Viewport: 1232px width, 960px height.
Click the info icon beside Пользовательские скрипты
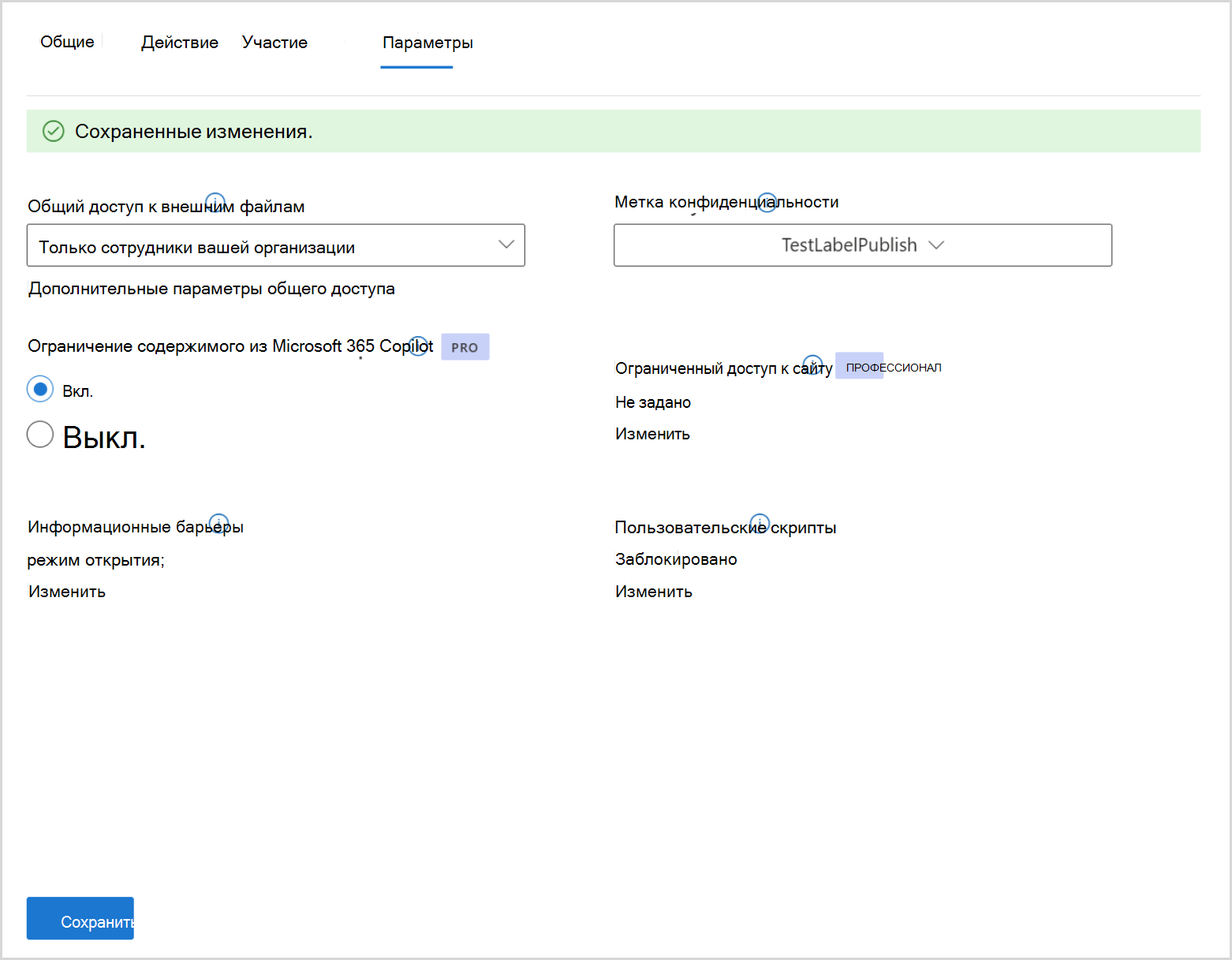(760, 523)
